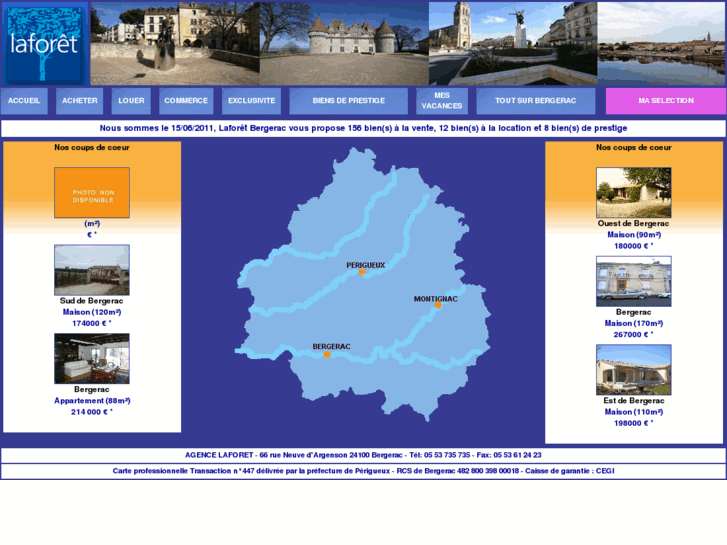This screenshot has height=545, width=727.
Task: Click the AGENCE LAFORET address footer line
Action: click(x=363, y=455)
